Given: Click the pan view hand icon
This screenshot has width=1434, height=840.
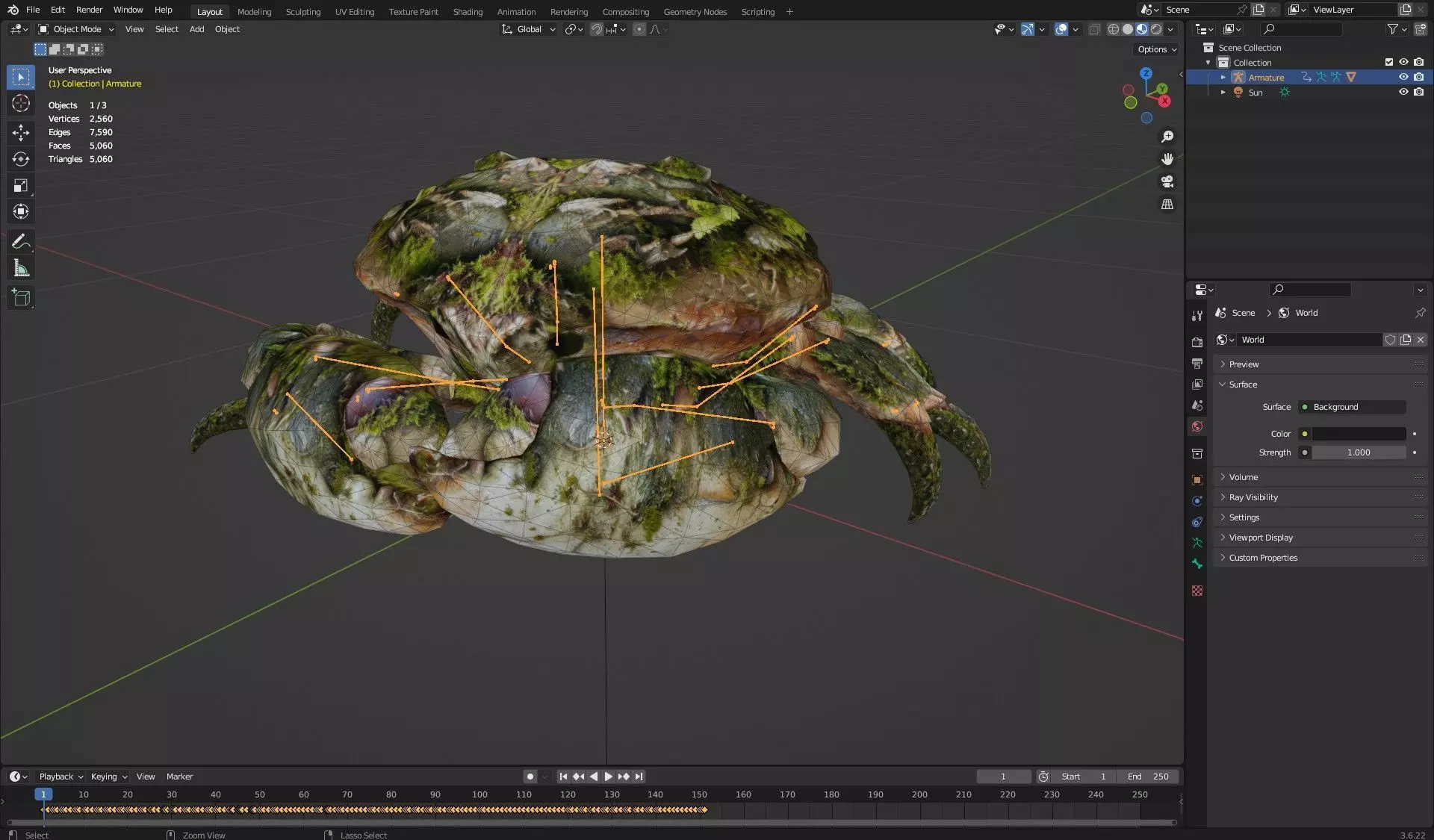Looking at the screenshot, I should [1167, 159].
